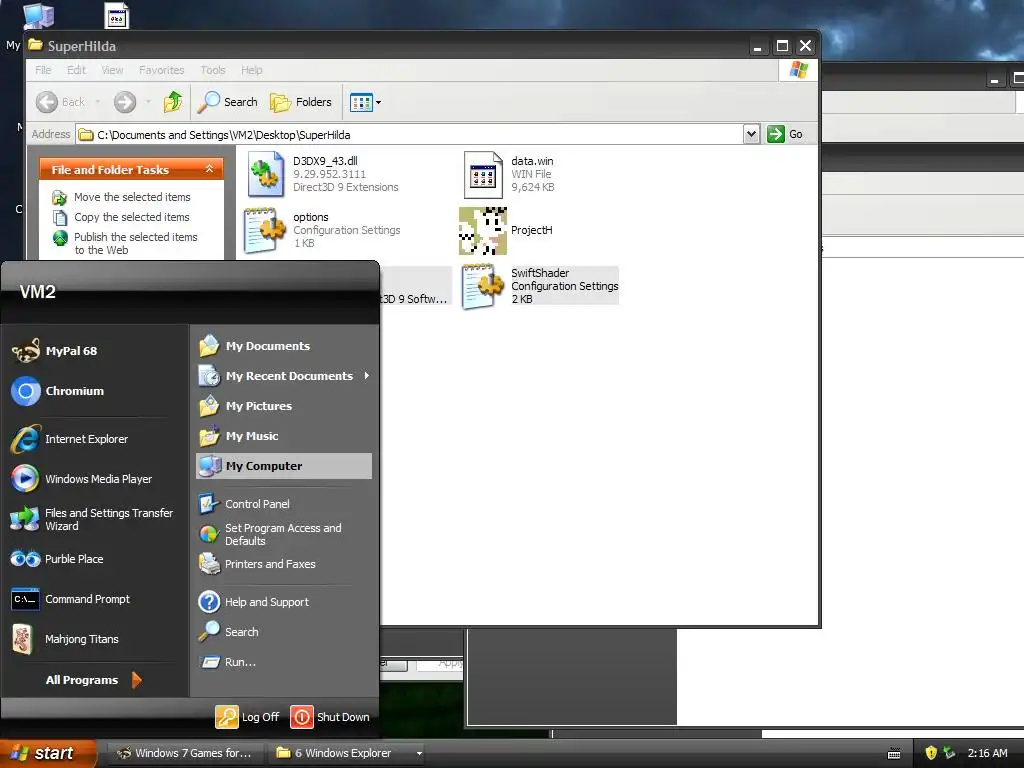
Task: Expand My Recent Documents submenu arrow
Action: pos(366,376)
